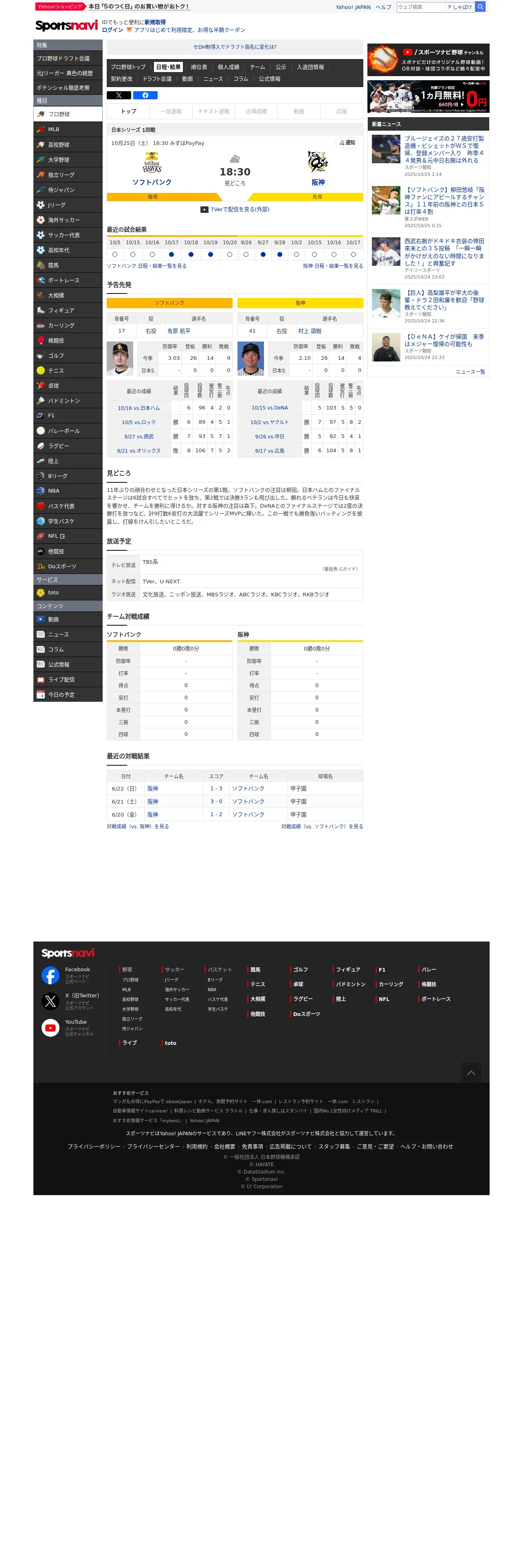
Task: Click the セDH制導入 headline link
Action: coord(235,47)
